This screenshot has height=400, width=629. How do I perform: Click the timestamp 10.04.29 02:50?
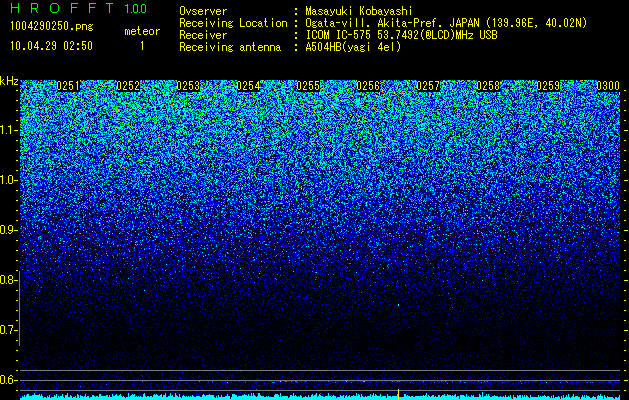[x=52, y=46]
